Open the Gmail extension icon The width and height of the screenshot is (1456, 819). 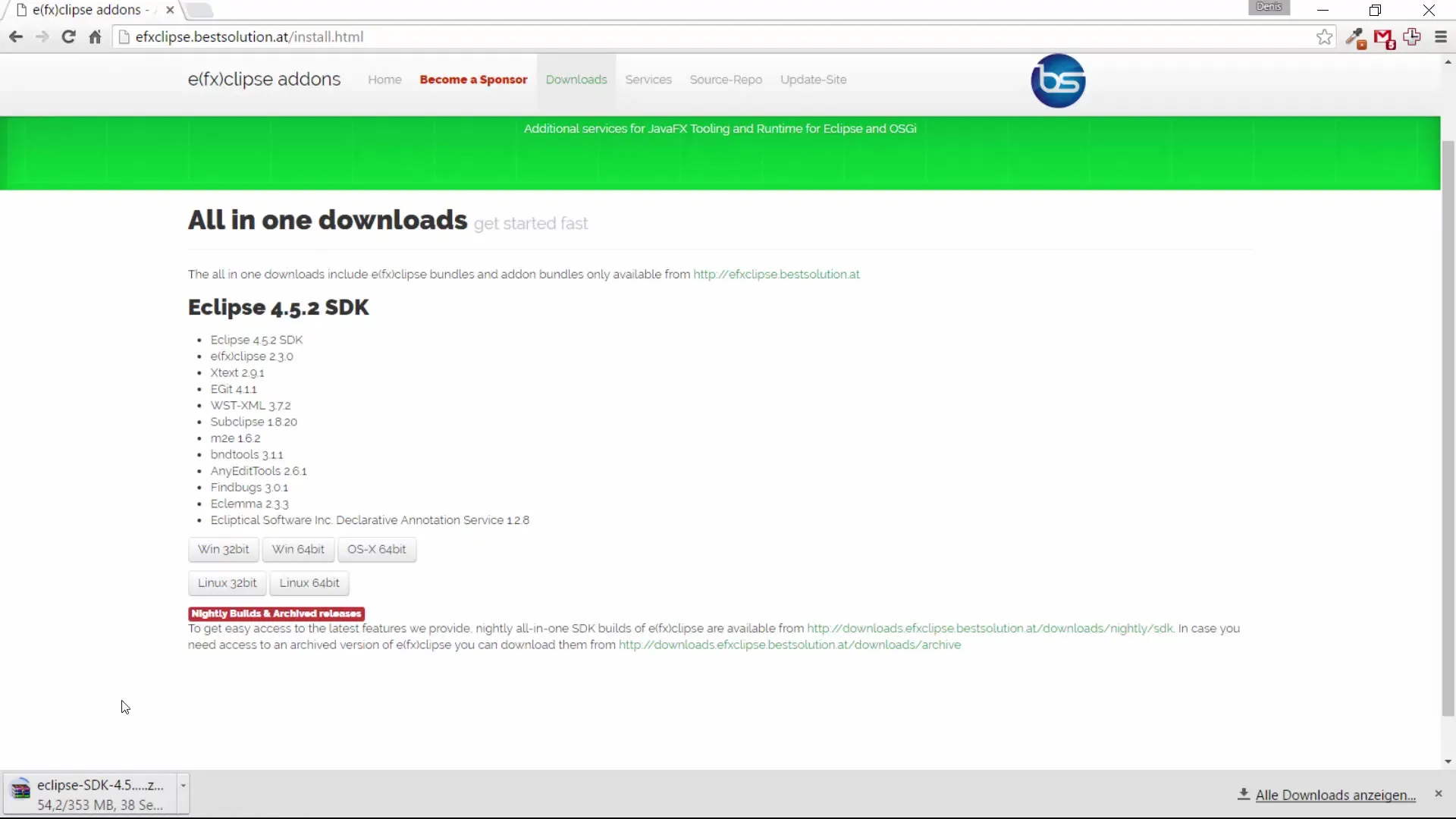[1384, 38]
